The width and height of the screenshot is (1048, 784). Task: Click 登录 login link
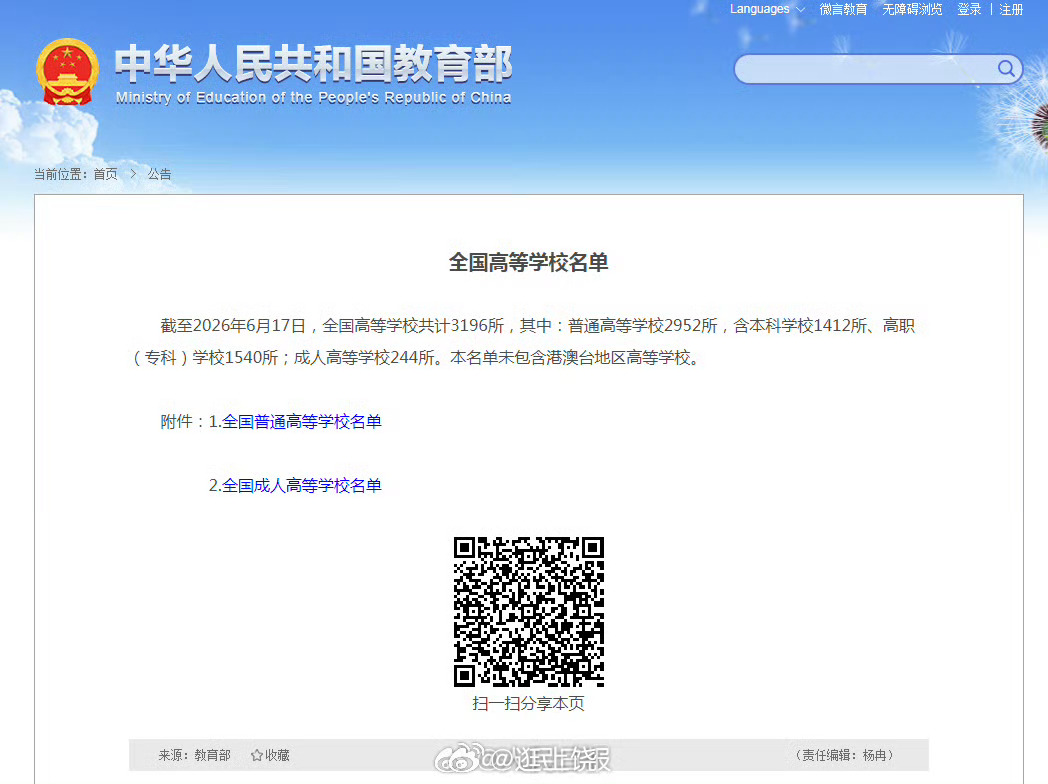(969, 9)
